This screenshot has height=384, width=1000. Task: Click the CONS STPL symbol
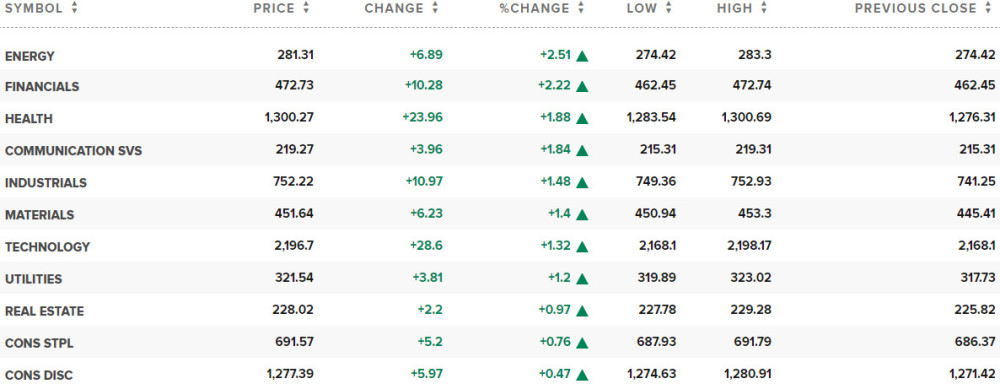pyautogui.click(x=39, y=343)
